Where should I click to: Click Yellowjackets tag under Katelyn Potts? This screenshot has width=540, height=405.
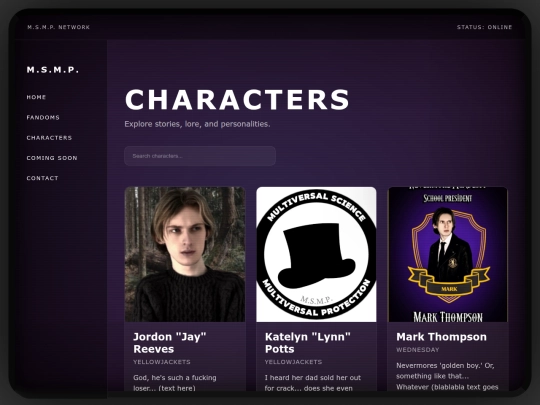click(x=293, y=362)
